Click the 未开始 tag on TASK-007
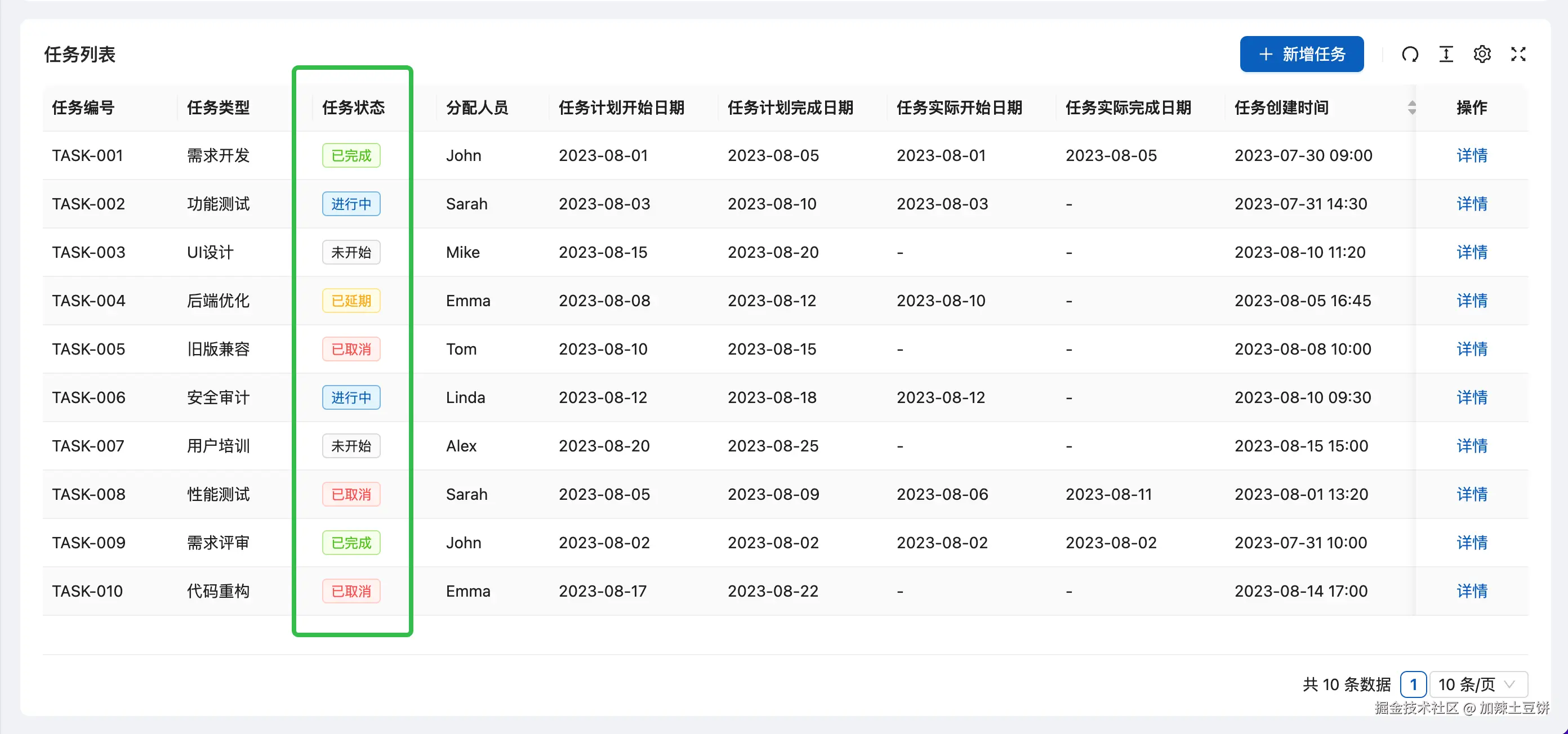The height and width of the screenshot is (734, 1568). tap(351, 446)
